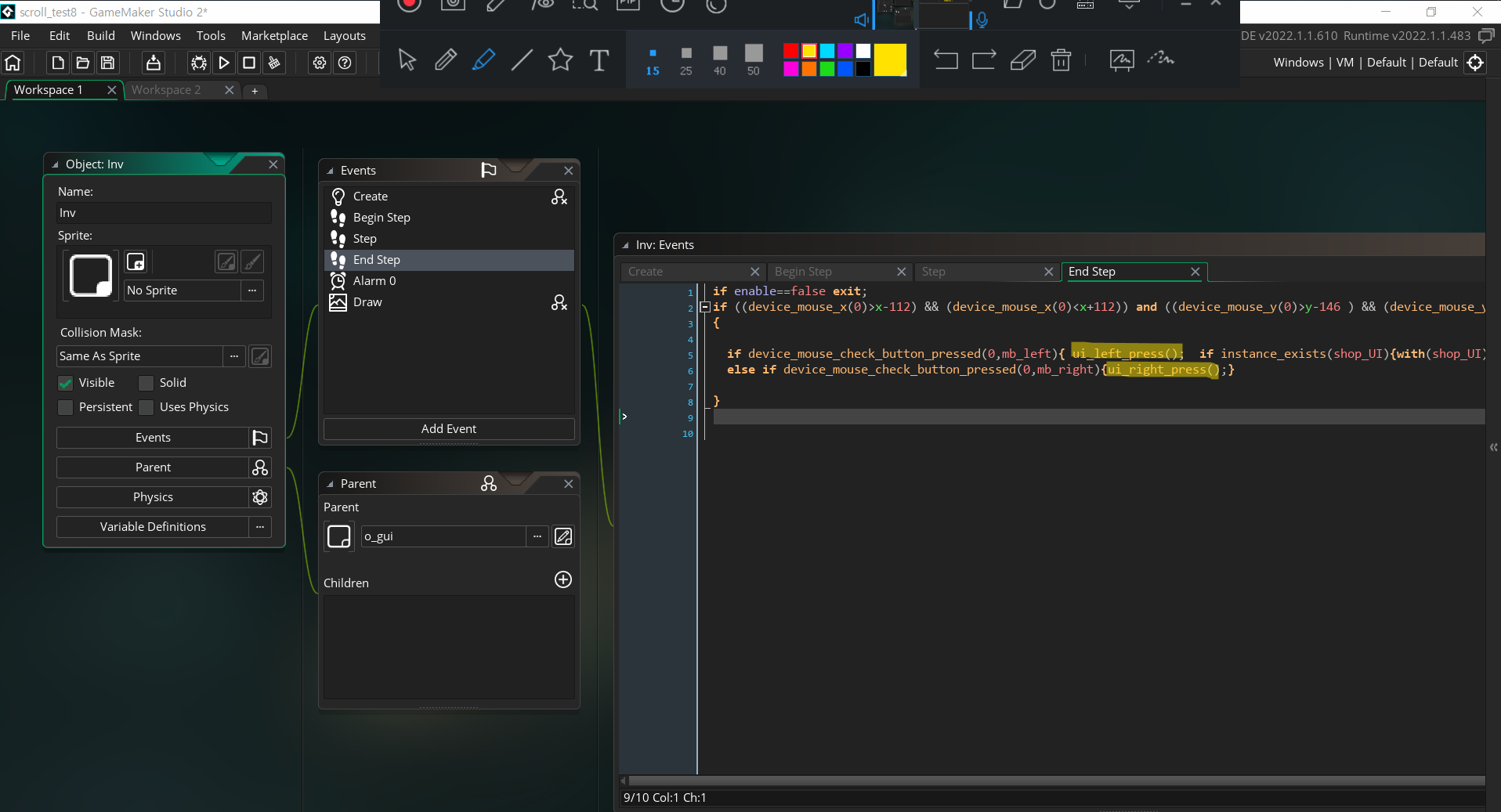Click the Stop square icon in toolbar

pyautogui.click(x=249, y=63)
